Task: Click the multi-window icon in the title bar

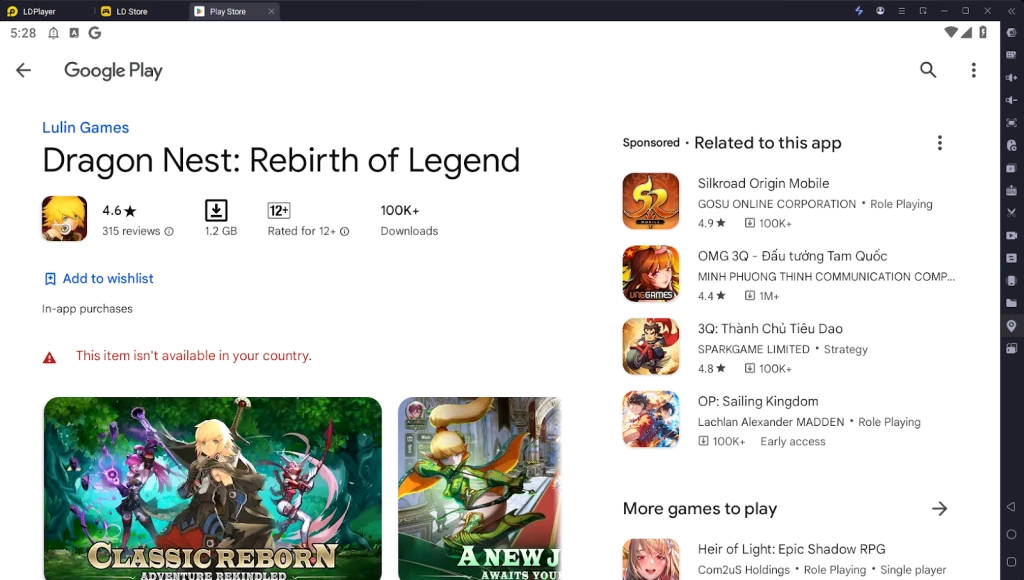Action: pyautogui.click(x=923, y=10)
